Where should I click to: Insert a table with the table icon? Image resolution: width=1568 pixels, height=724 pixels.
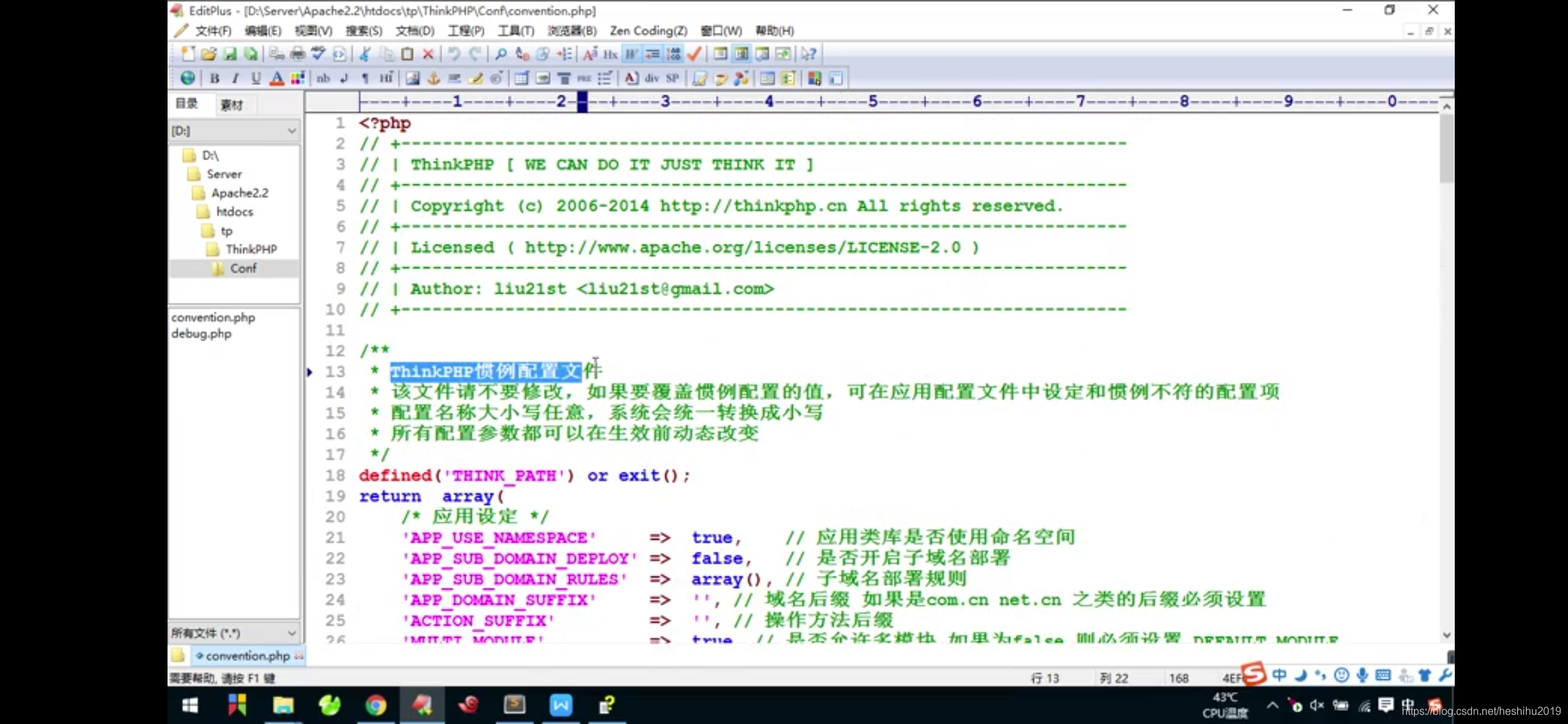[x=521, y=78]
